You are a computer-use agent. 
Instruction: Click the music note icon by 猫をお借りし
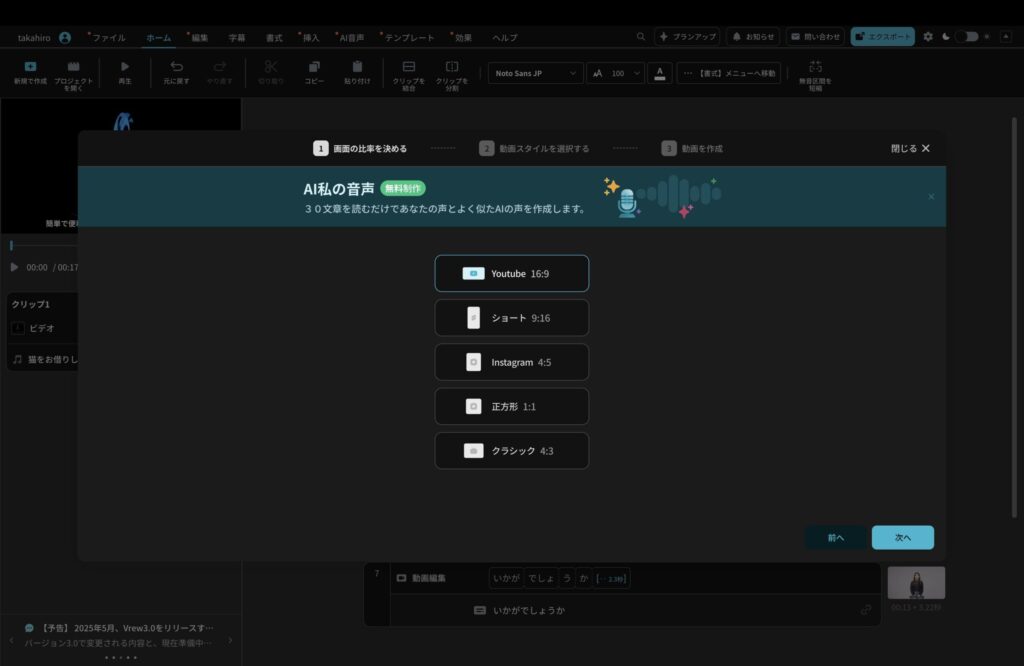tap(18, 359)
